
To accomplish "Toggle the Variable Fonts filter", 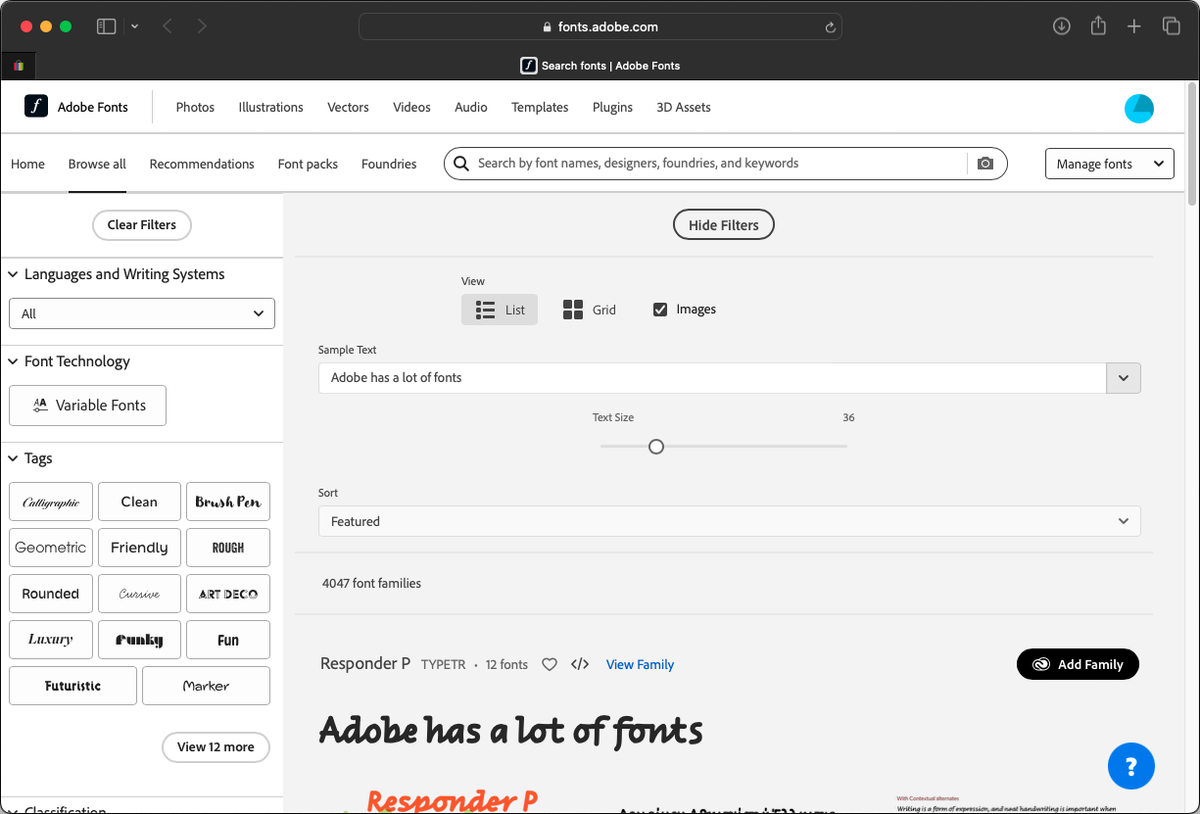I will (87, 405).
